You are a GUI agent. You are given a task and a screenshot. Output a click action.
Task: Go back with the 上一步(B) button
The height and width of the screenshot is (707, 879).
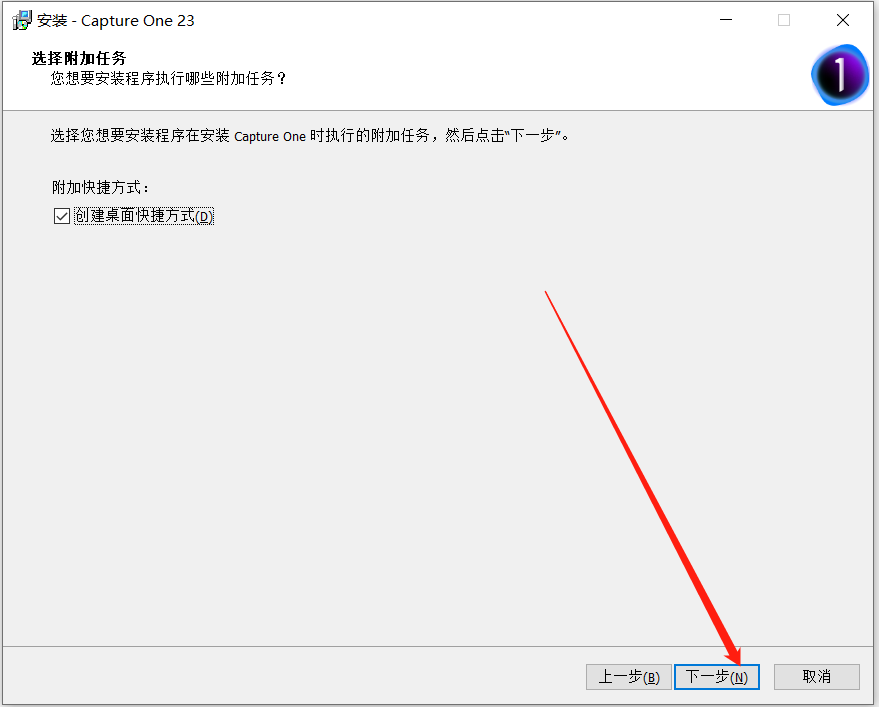coord(628,677)
